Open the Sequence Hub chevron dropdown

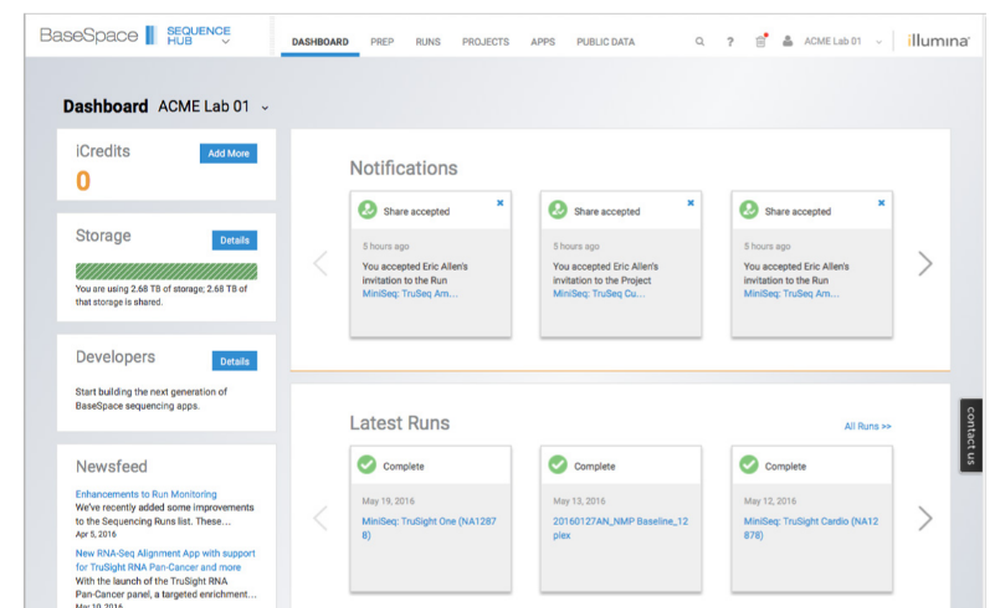click(x=226, y=44)
